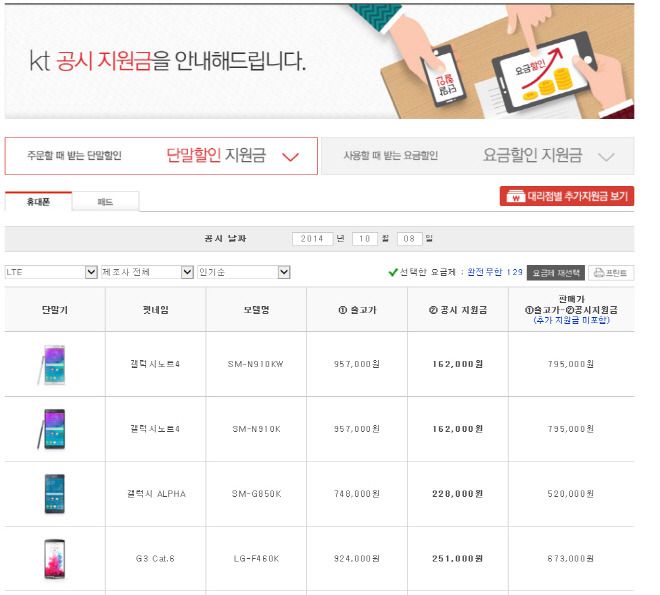This screenshot has height=595, width=660.
Task: Click the 520,000원 판매가 value
Action: (571, 494)
